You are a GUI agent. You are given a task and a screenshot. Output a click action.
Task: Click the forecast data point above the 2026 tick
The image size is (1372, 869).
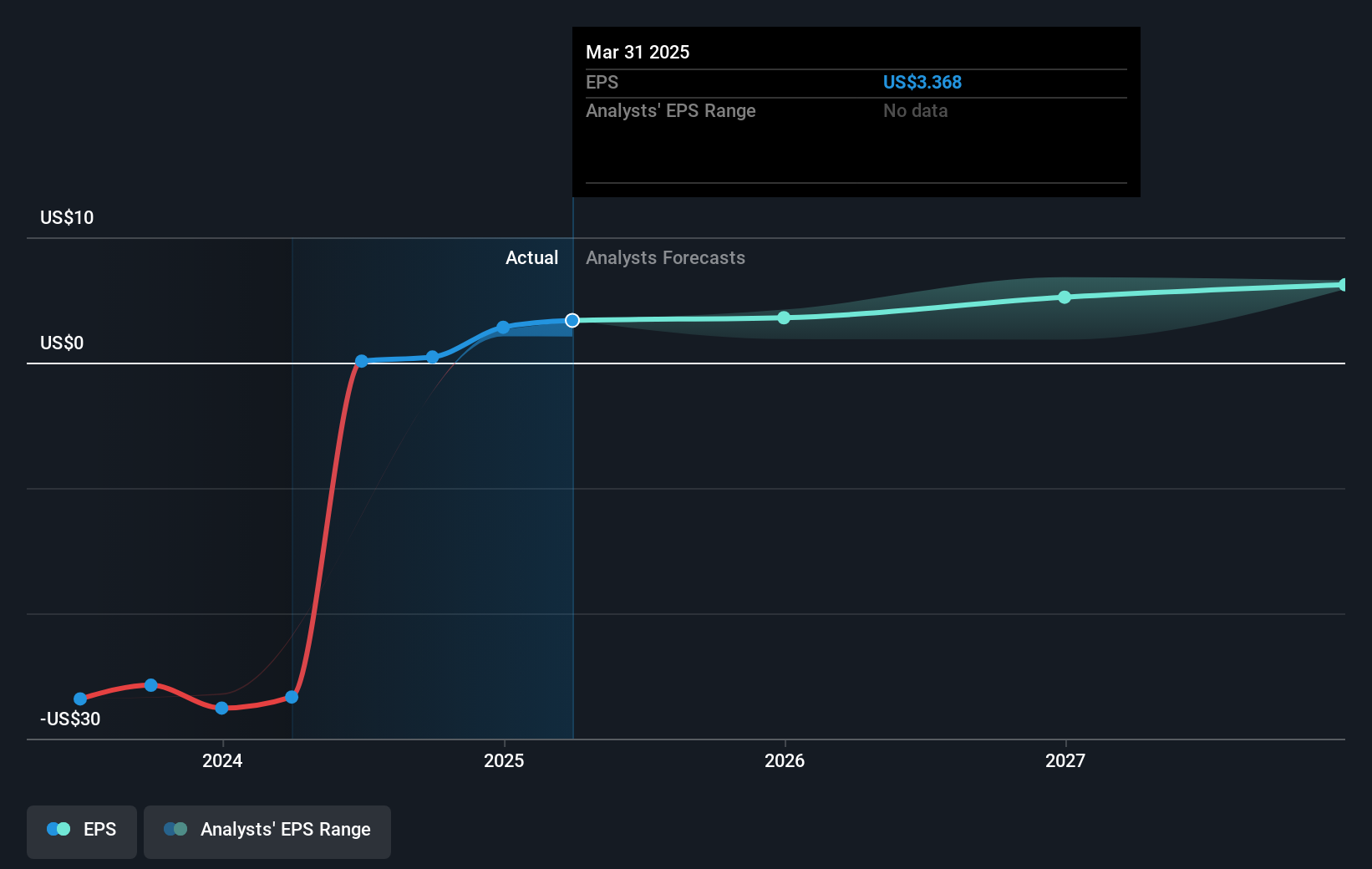click(x=784, y=318)
